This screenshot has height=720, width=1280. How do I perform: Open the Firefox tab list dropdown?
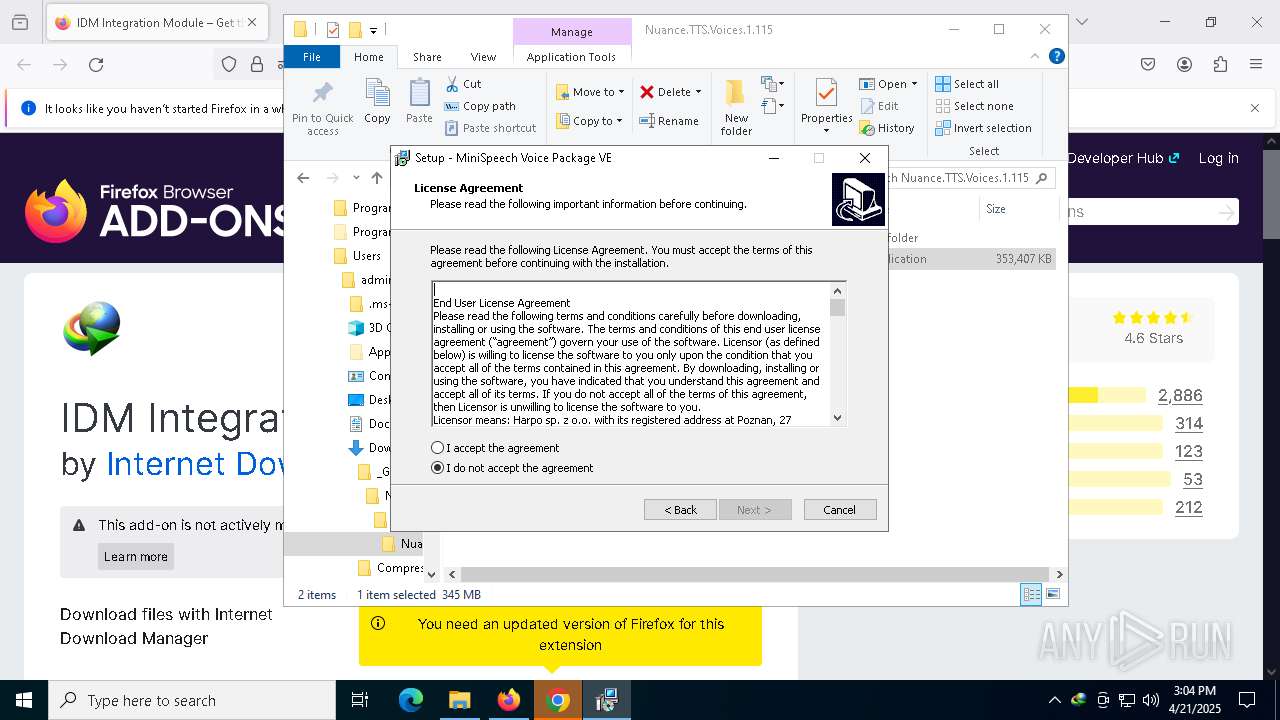click(1081, 22)
